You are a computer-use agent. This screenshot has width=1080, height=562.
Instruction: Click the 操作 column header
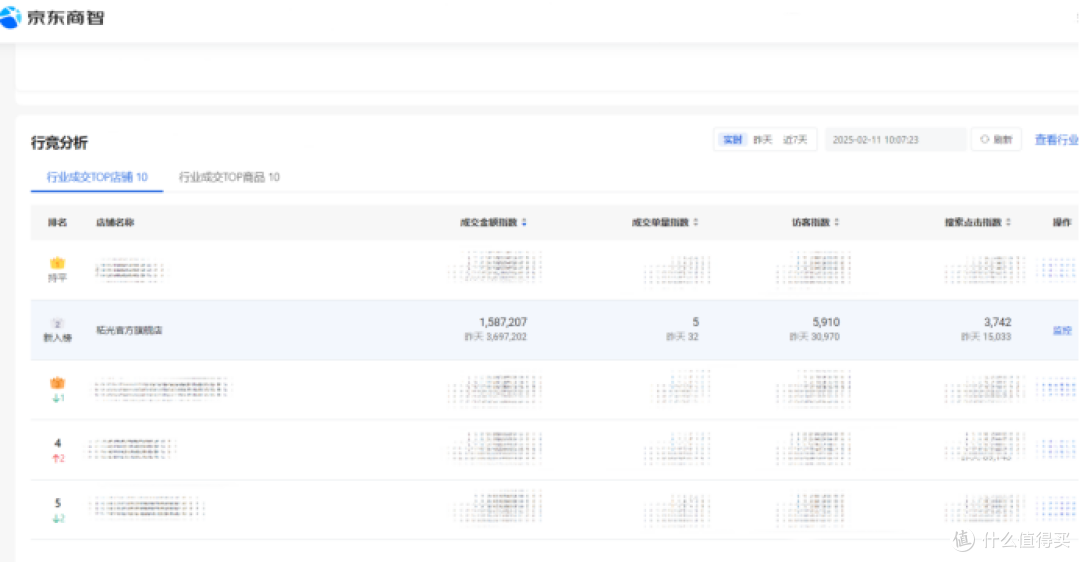1061,222
